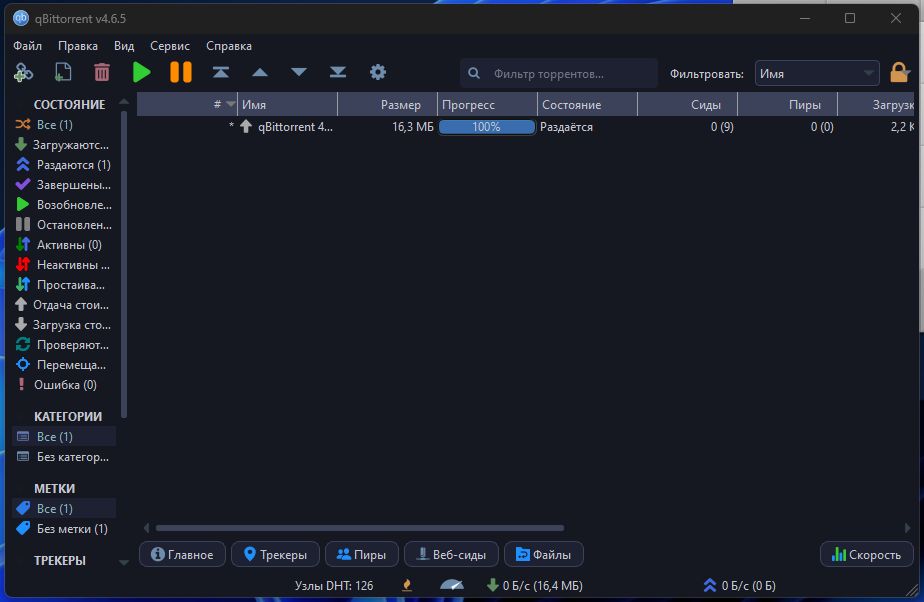
Task: Click the add torrent file icon
Action: click(62, 72)
